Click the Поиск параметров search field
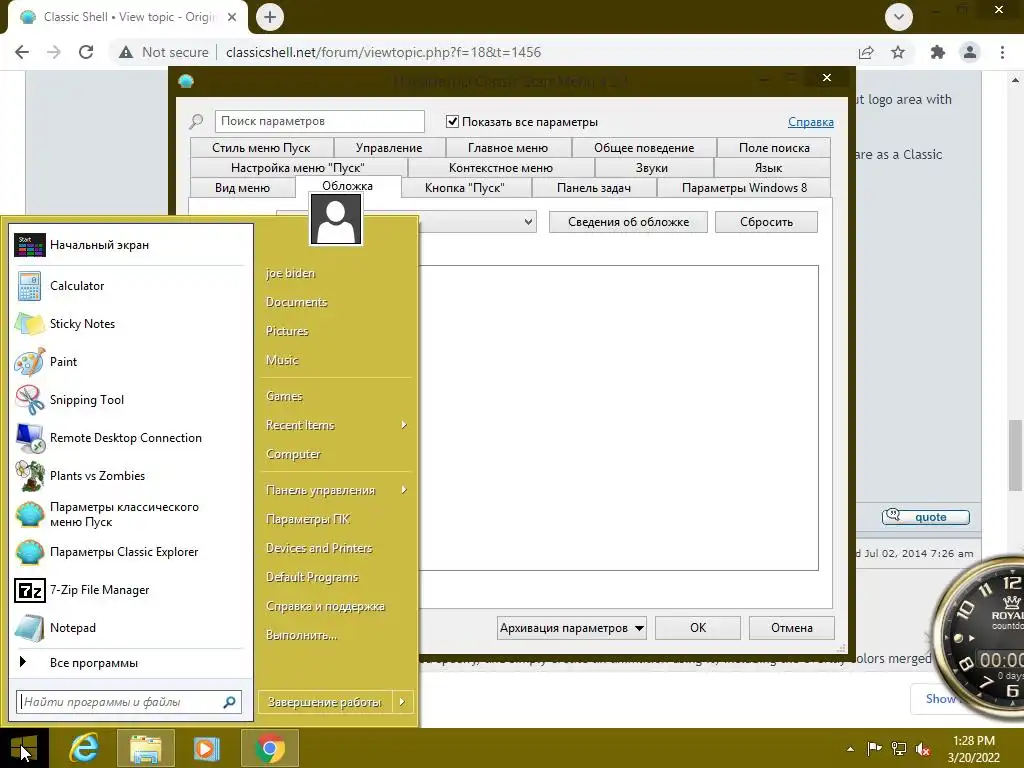 pos(319,121)
